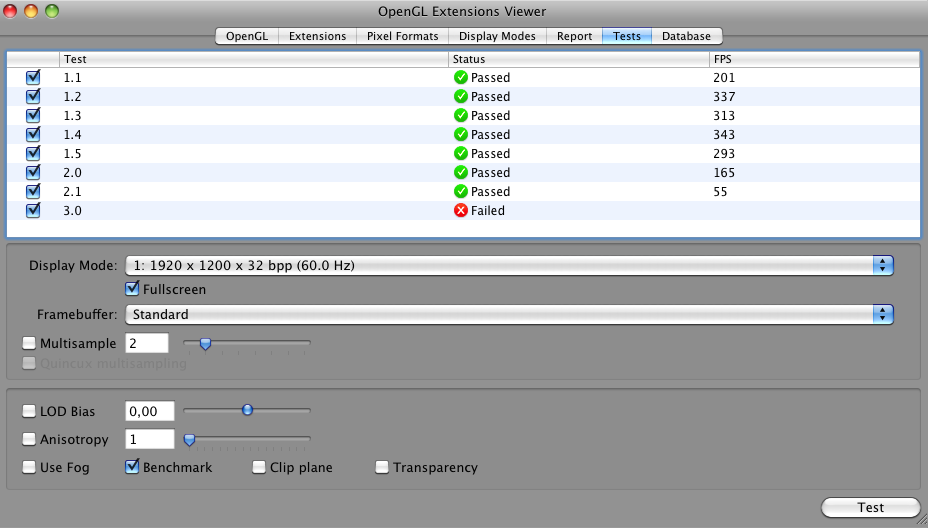928x528 pixels.
Task: Click the green Passed icon for test 1.5
Action: (460, 153)
